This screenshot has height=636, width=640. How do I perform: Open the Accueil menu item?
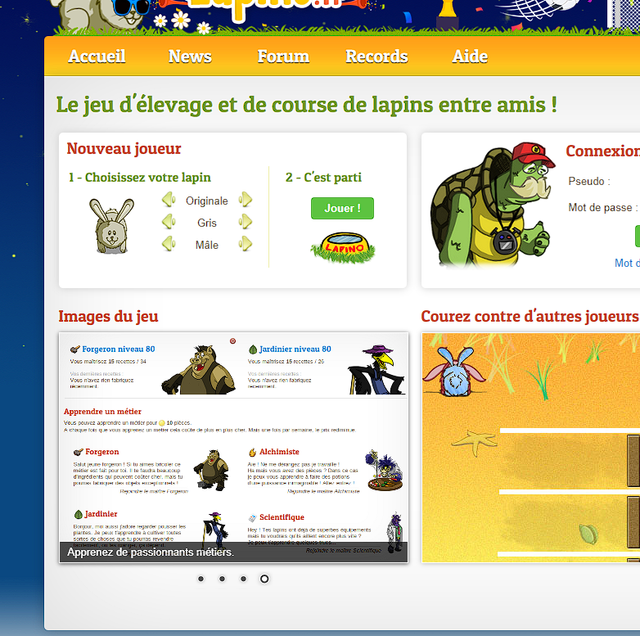(x=97, y=56)
